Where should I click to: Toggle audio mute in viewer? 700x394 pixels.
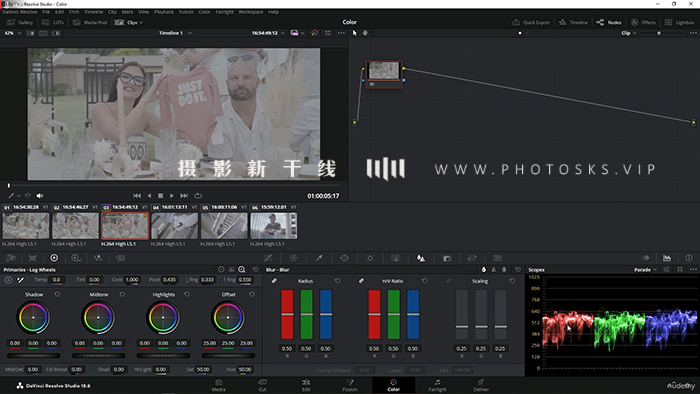40,195
